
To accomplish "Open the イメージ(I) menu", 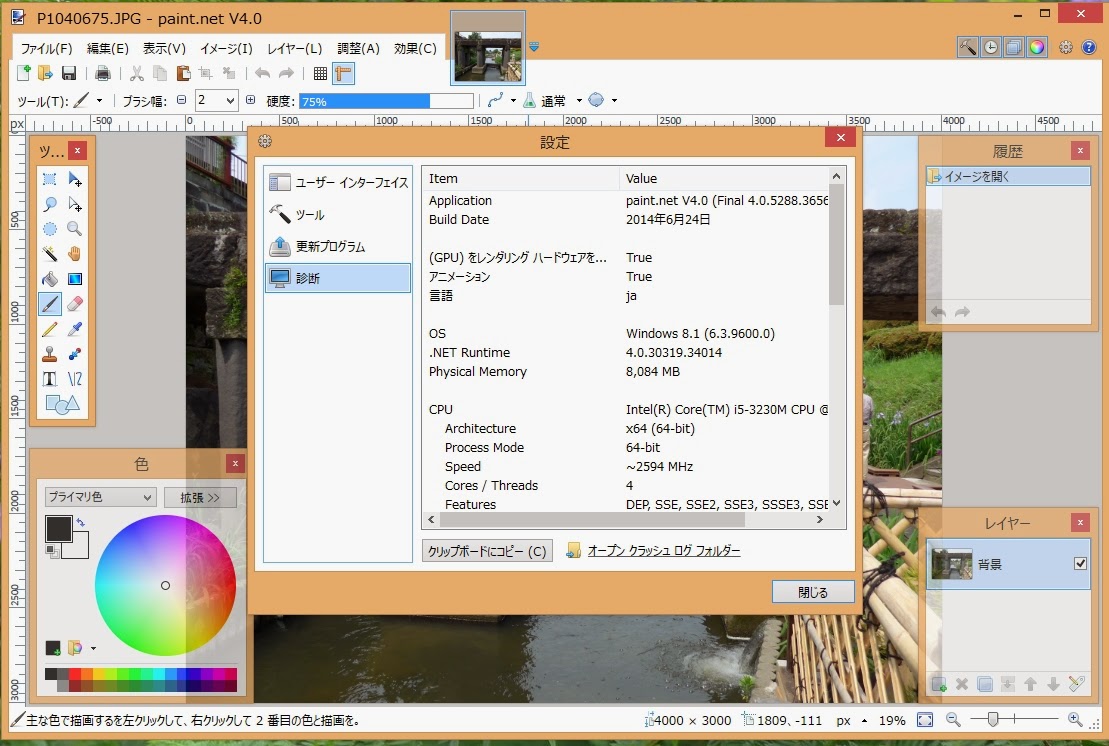I will (x=226, y=49).
